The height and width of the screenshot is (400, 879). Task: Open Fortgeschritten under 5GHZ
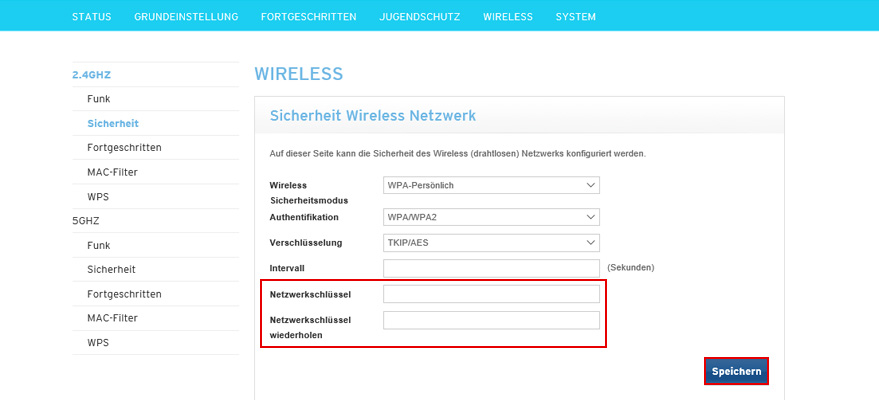pos(124,294)
